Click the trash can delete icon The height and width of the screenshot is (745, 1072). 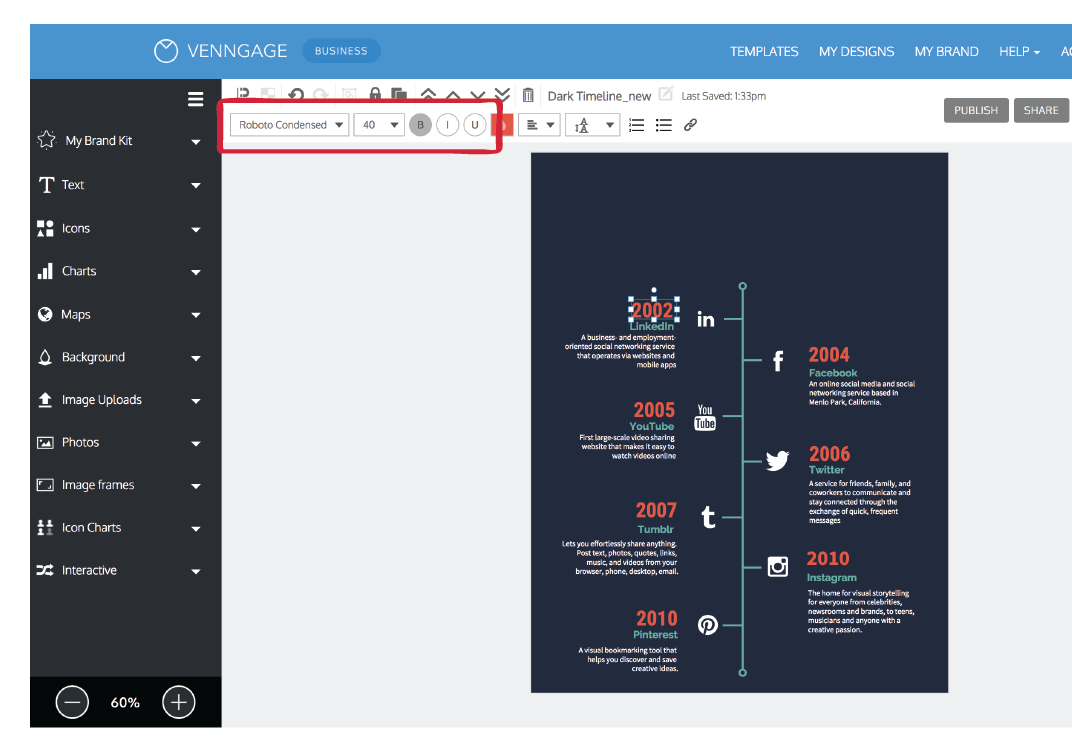pos(528,96)
